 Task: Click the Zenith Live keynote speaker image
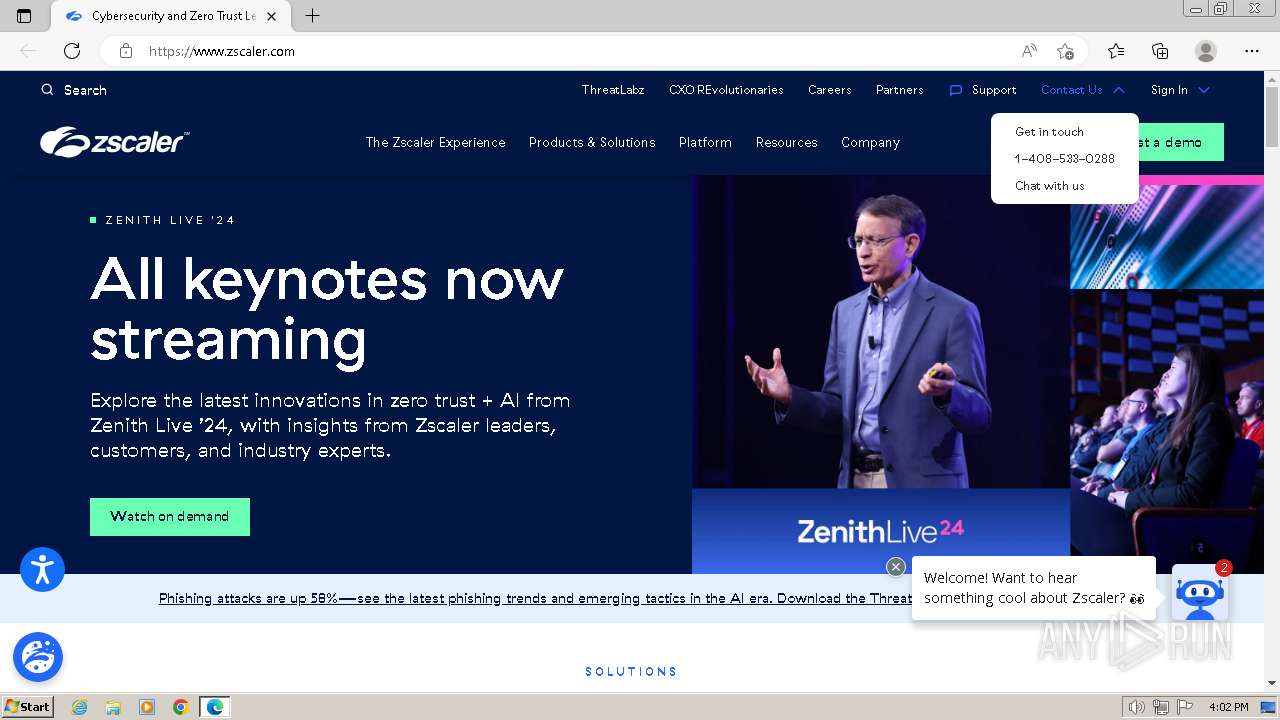pos(881,375)
